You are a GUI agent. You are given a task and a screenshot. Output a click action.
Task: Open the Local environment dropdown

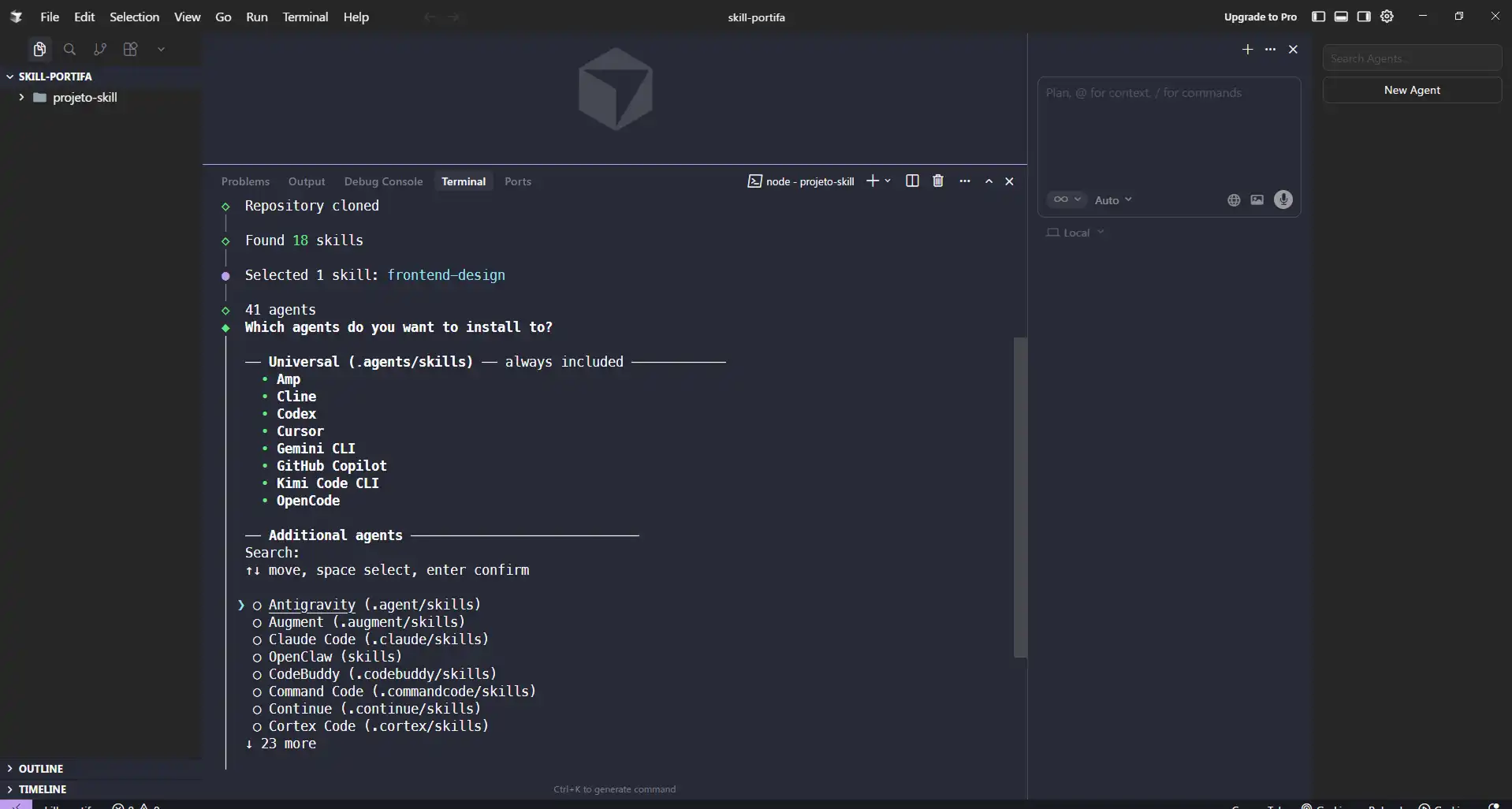pyautogui.click(x=1076, y=233)
